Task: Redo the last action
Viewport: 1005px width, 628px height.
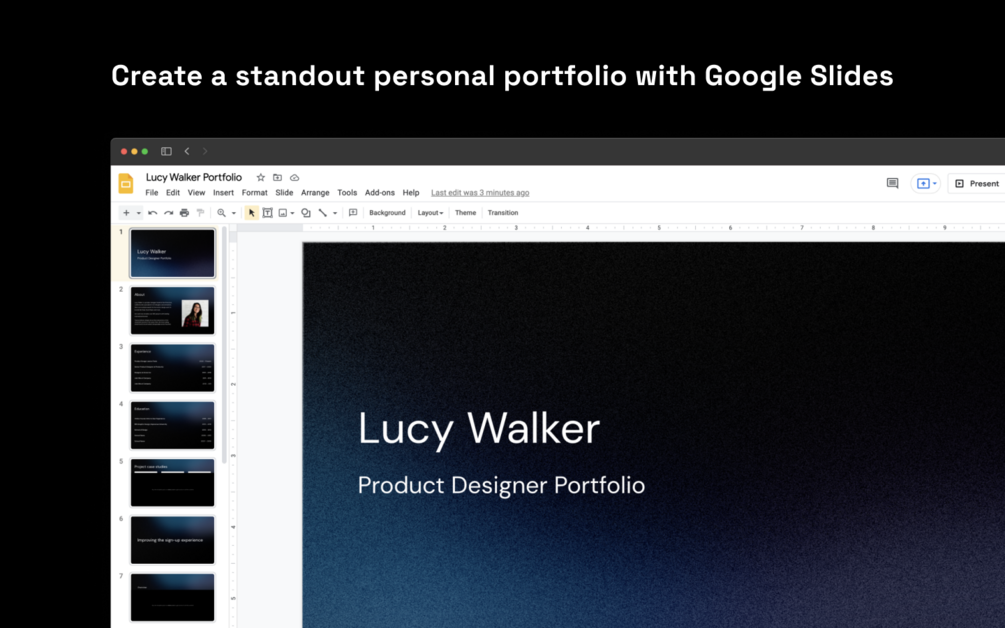Action: click(x=169, y=213)
